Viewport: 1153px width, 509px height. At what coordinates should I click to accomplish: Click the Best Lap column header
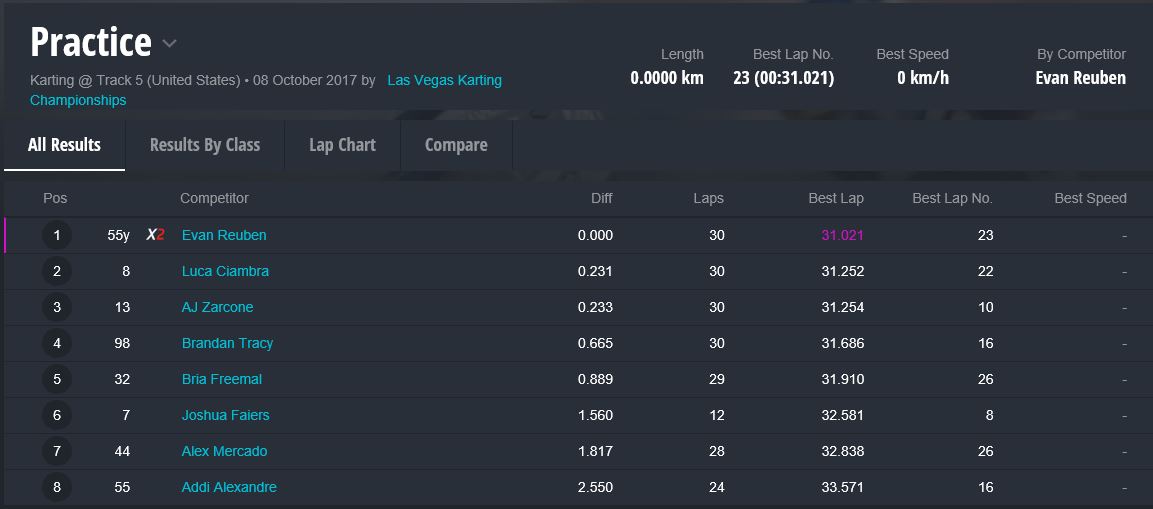click(x=835, y=198)
